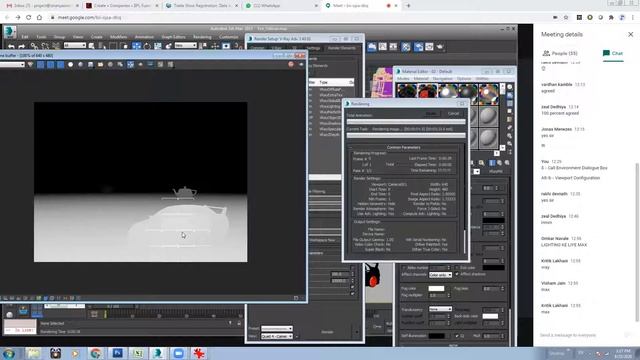Image resolution: width=640 pixels, height=360 pixels.
Task: Click the selection lock icon in status bar
Action: click(x=239, y=323)
